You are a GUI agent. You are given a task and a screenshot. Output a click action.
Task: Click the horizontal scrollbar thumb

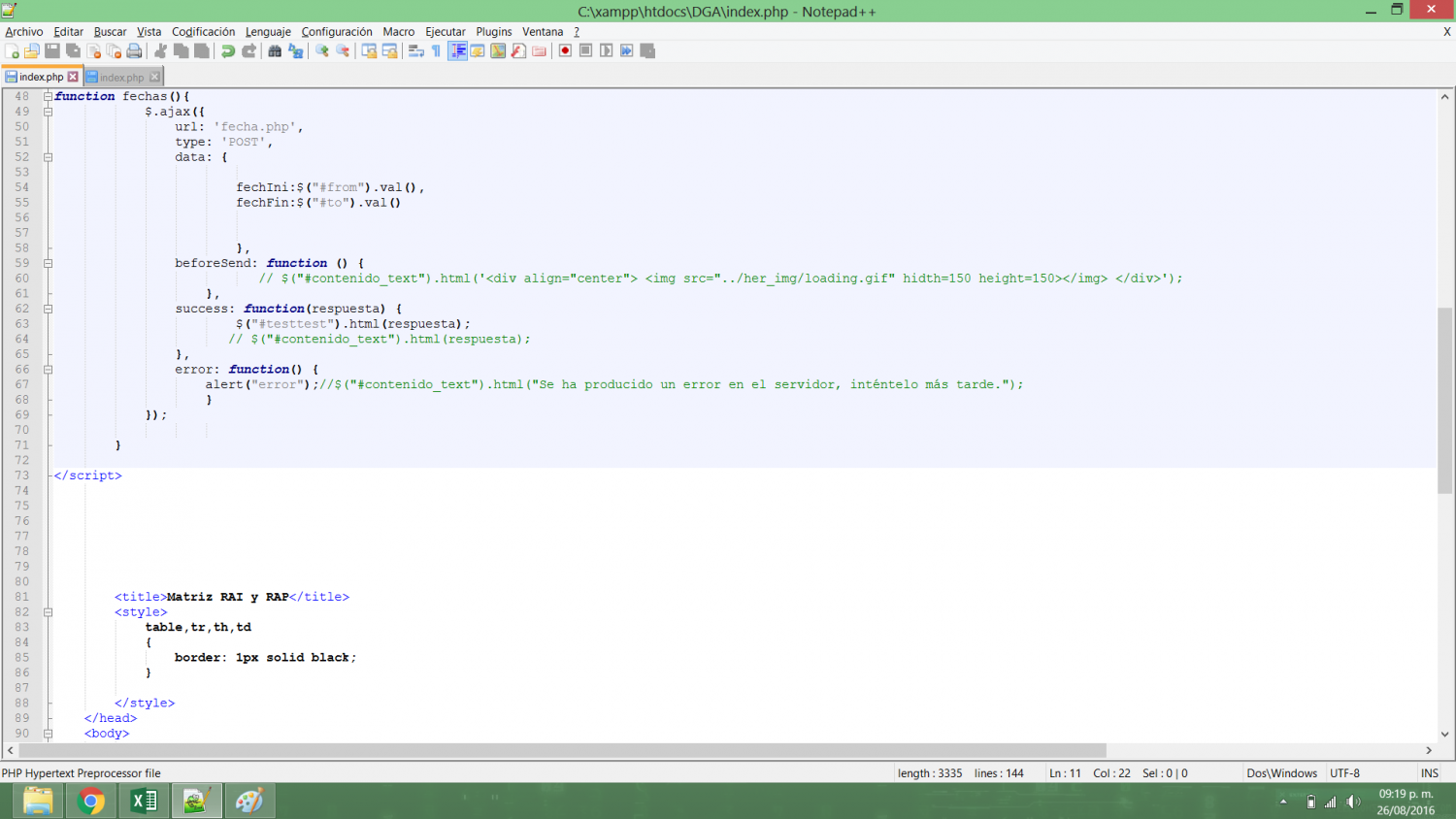(563, 750)
